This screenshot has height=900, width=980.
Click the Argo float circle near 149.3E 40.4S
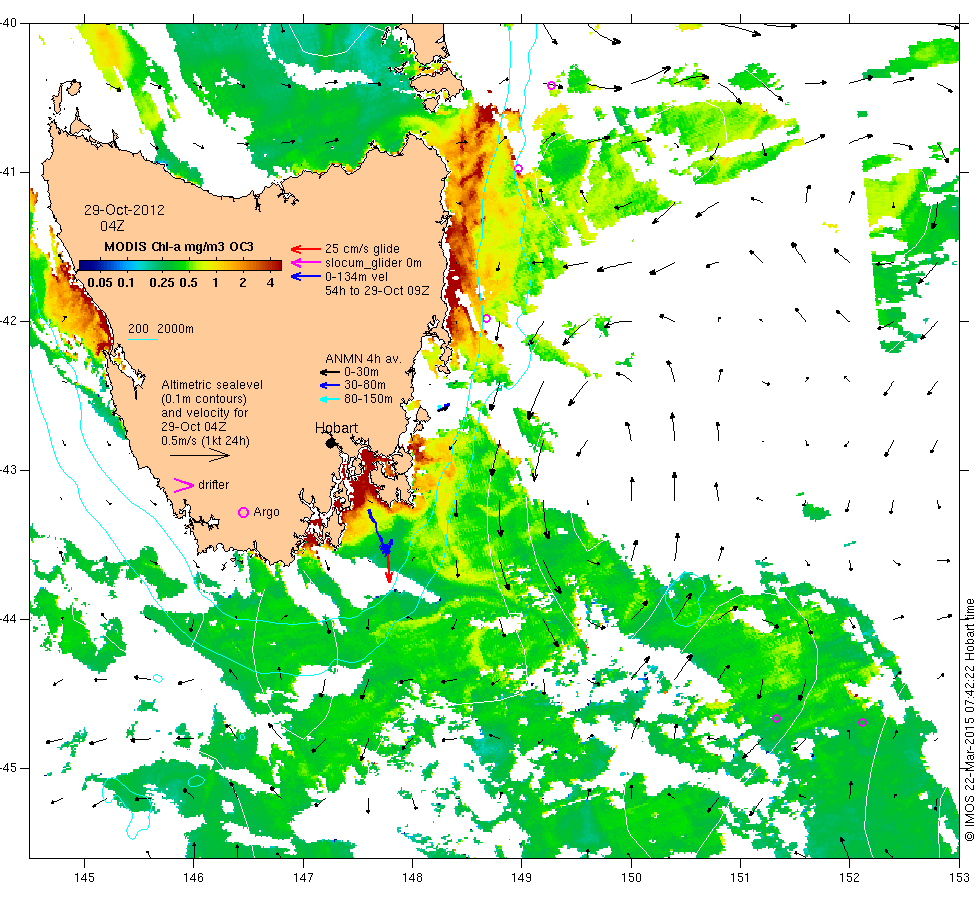551,86
